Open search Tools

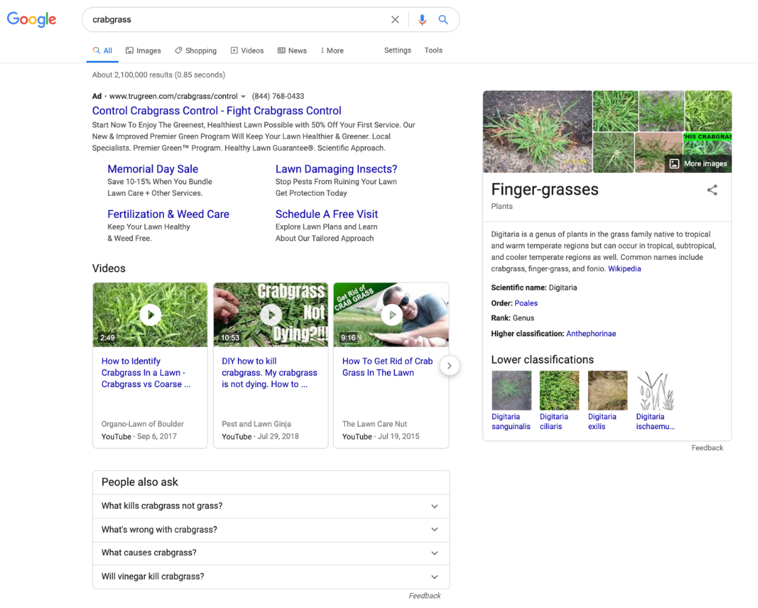tap(433, 50)
